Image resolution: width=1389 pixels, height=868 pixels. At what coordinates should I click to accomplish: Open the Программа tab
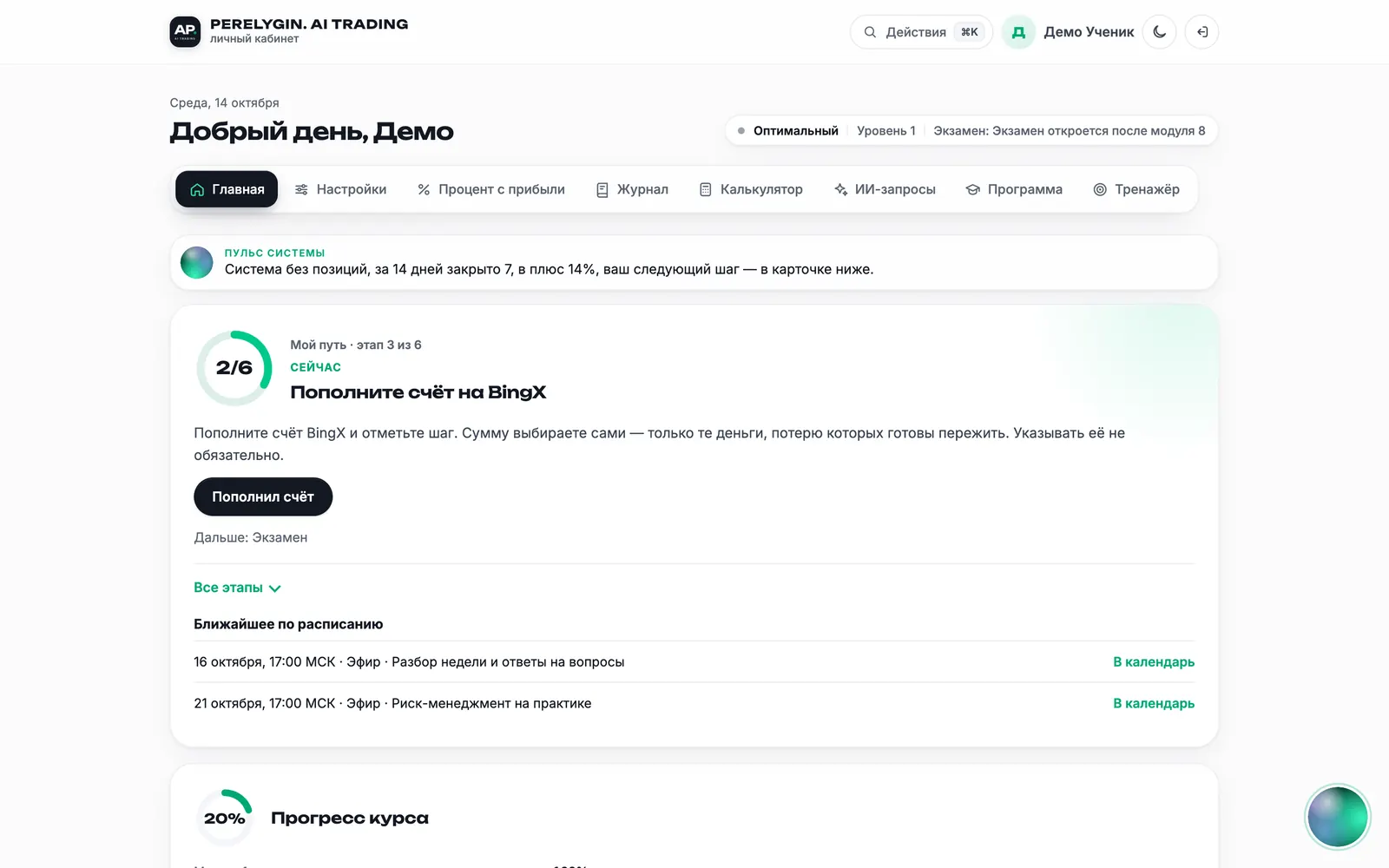point(1014,189)
